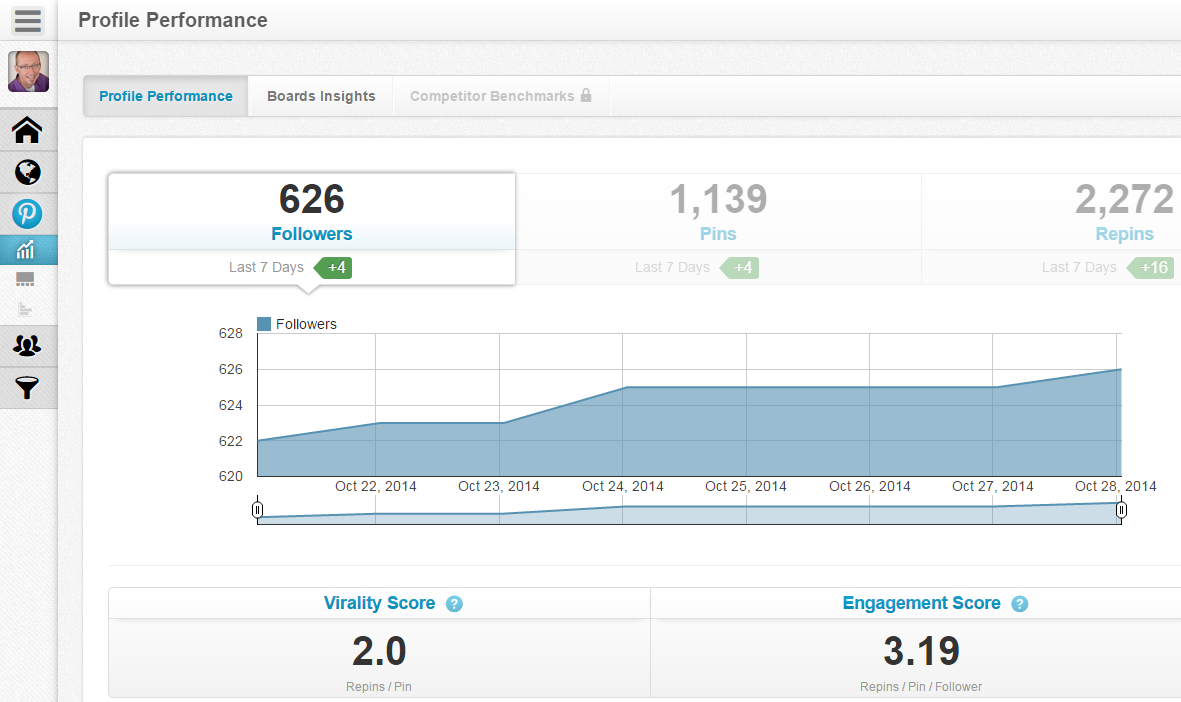Image resolution: width=1181 pixels, height=702 pixels.
Task: Click the left handle of range slider
Action: [x=257, y=511]
